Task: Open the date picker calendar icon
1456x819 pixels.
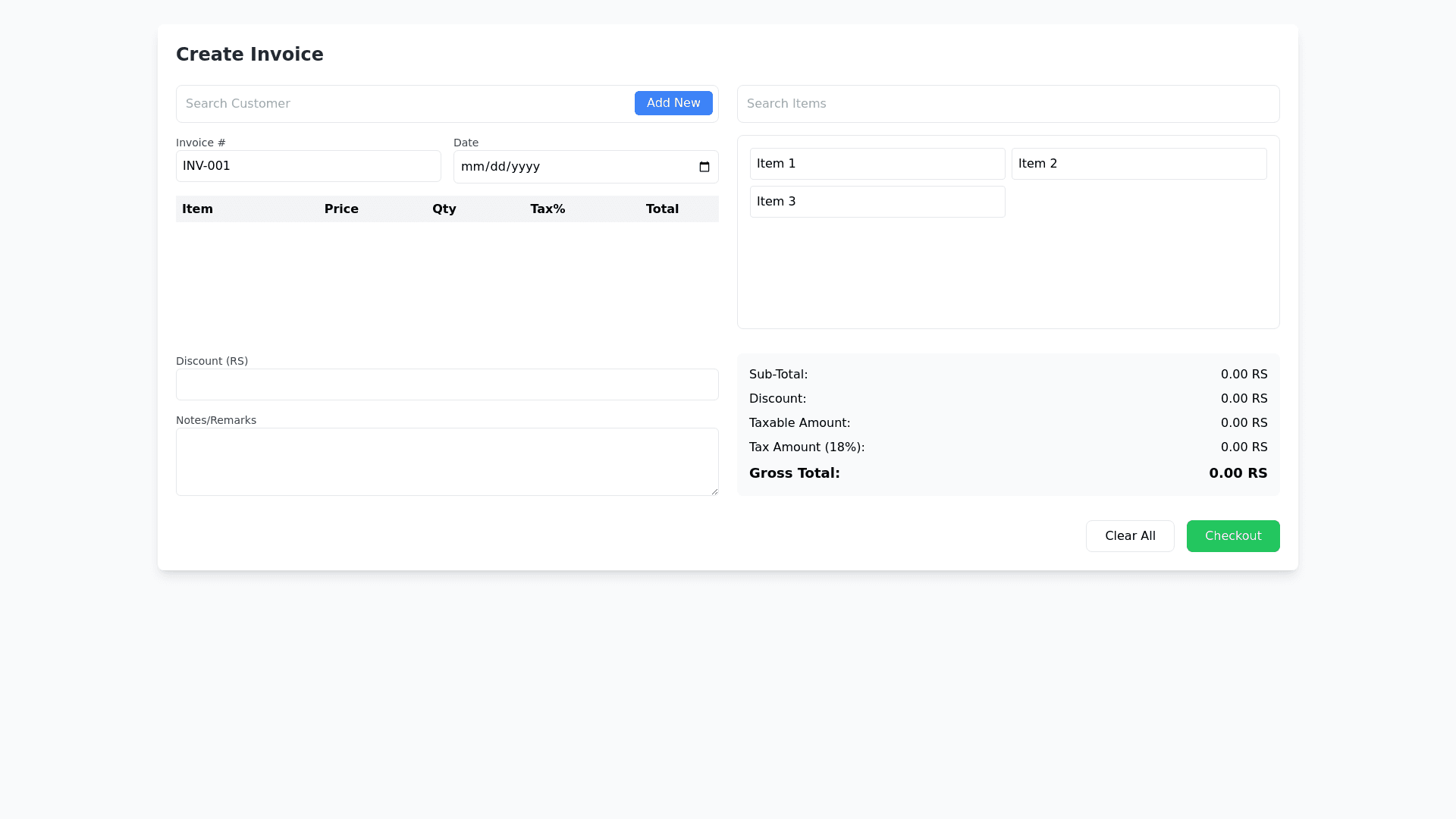Action: [704, 167]
